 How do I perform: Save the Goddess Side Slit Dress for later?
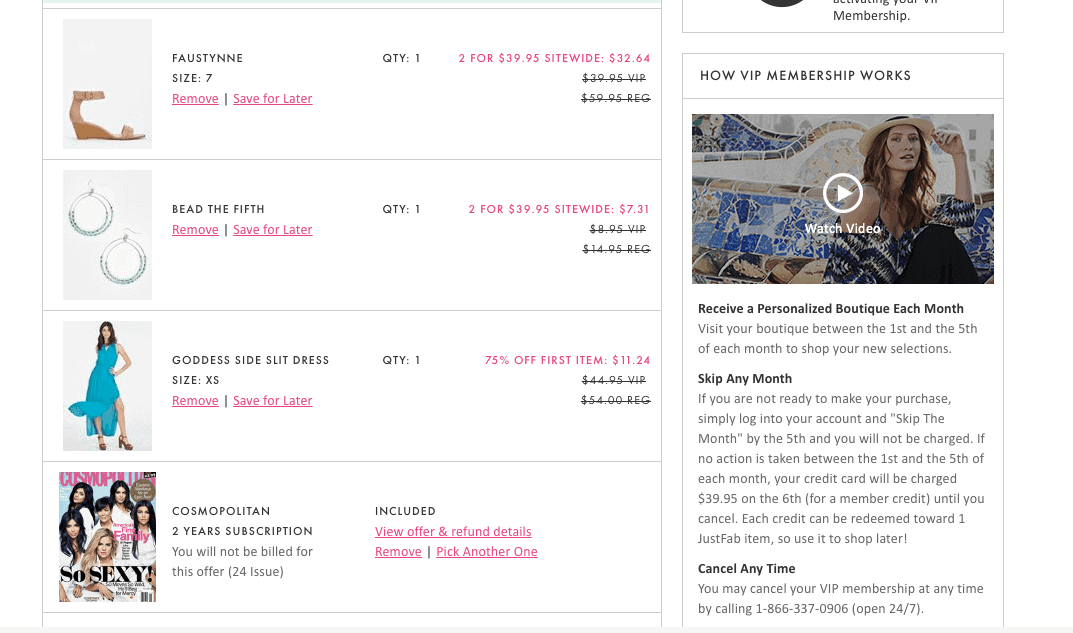tap(272, 400)
